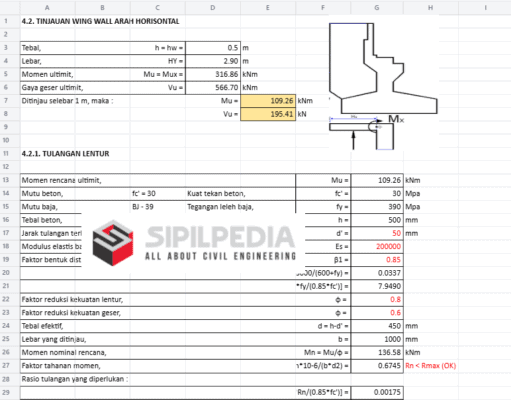Viewport: 511px width, 400px height.
Task: Click 'Rasio tulangan yang diperlukan :' cell
Action: point(75,379)
